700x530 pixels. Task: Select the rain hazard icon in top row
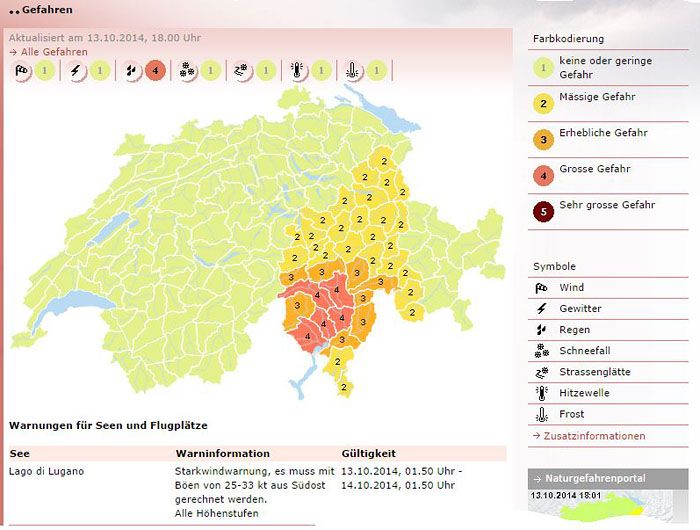pos(131,71)
